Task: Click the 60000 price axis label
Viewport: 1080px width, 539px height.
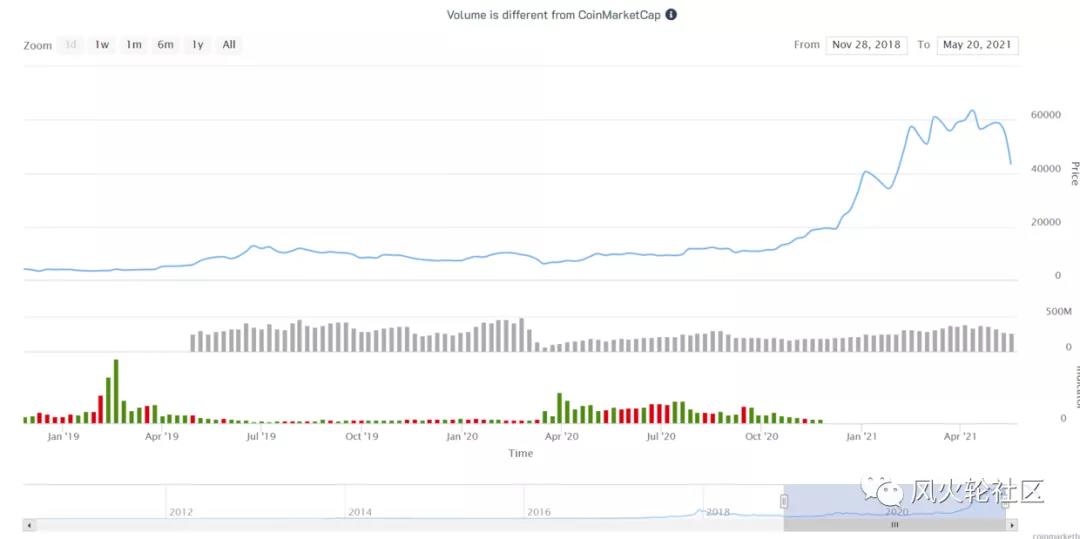Action: pos(1046,114)
